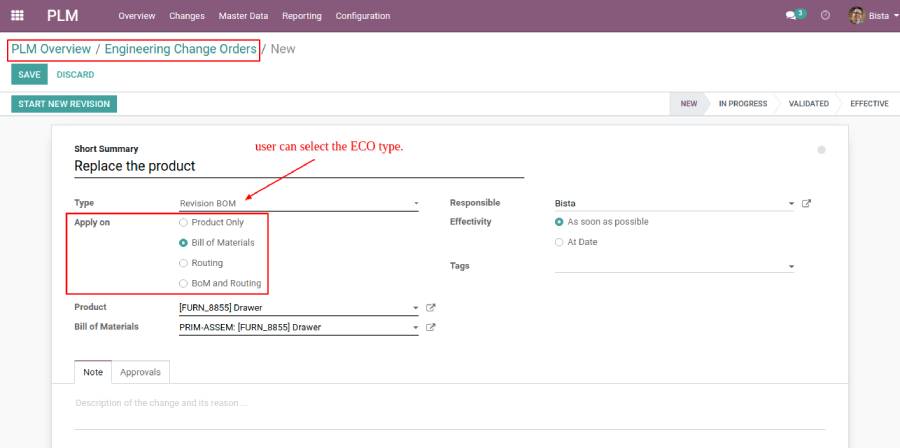Viewport: 900px width, 448px height.
Task: Switch to the Approvals tab
Action: coord(140,372)
